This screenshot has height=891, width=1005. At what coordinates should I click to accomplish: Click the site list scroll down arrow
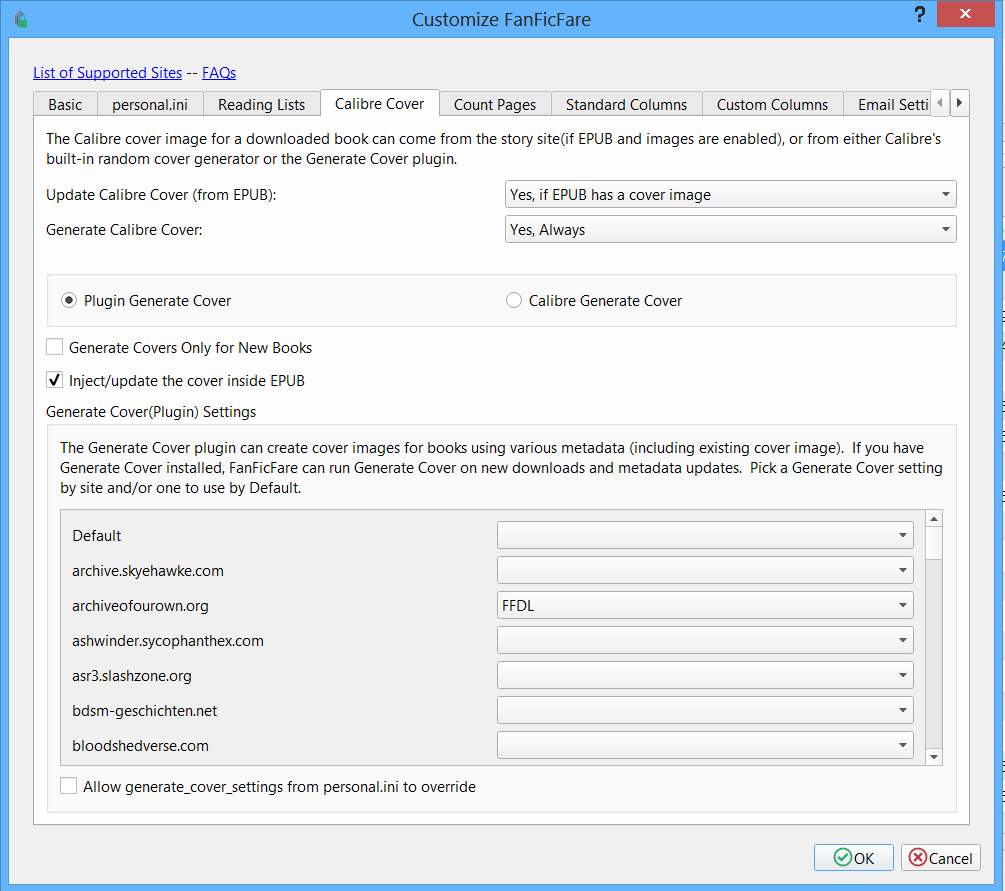tap(934, 757)
